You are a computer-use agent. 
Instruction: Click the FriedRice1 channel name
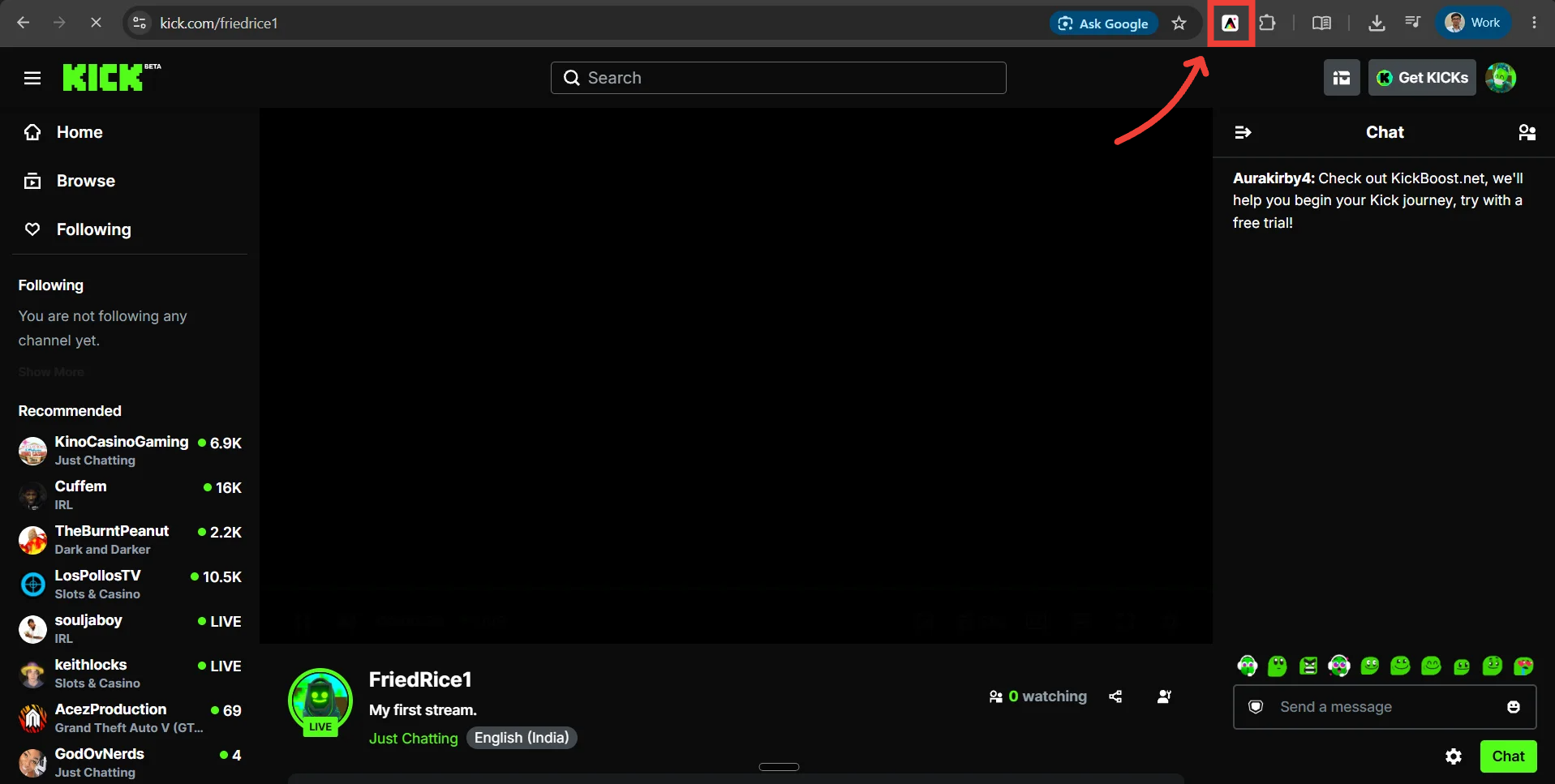[420, 679]
